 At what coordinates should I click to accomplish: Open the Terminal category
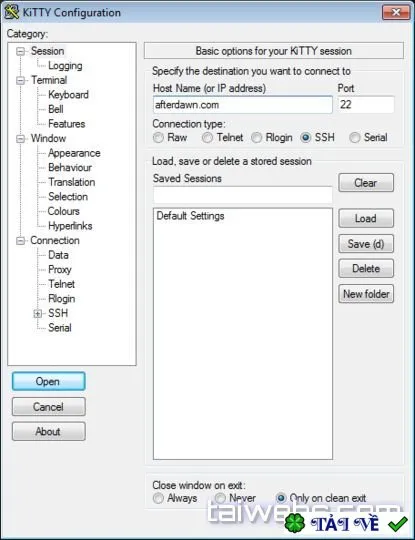tap(49, 80)
